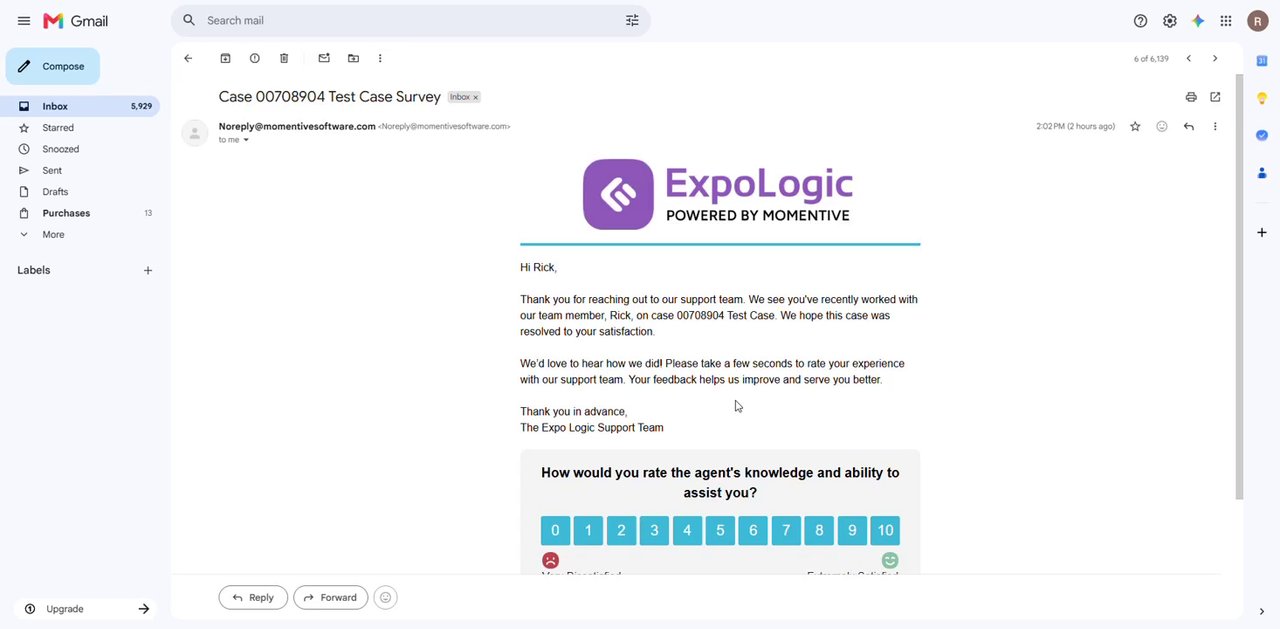Rate the agent 2
The image size is (1280, 629).
[621, 530]
